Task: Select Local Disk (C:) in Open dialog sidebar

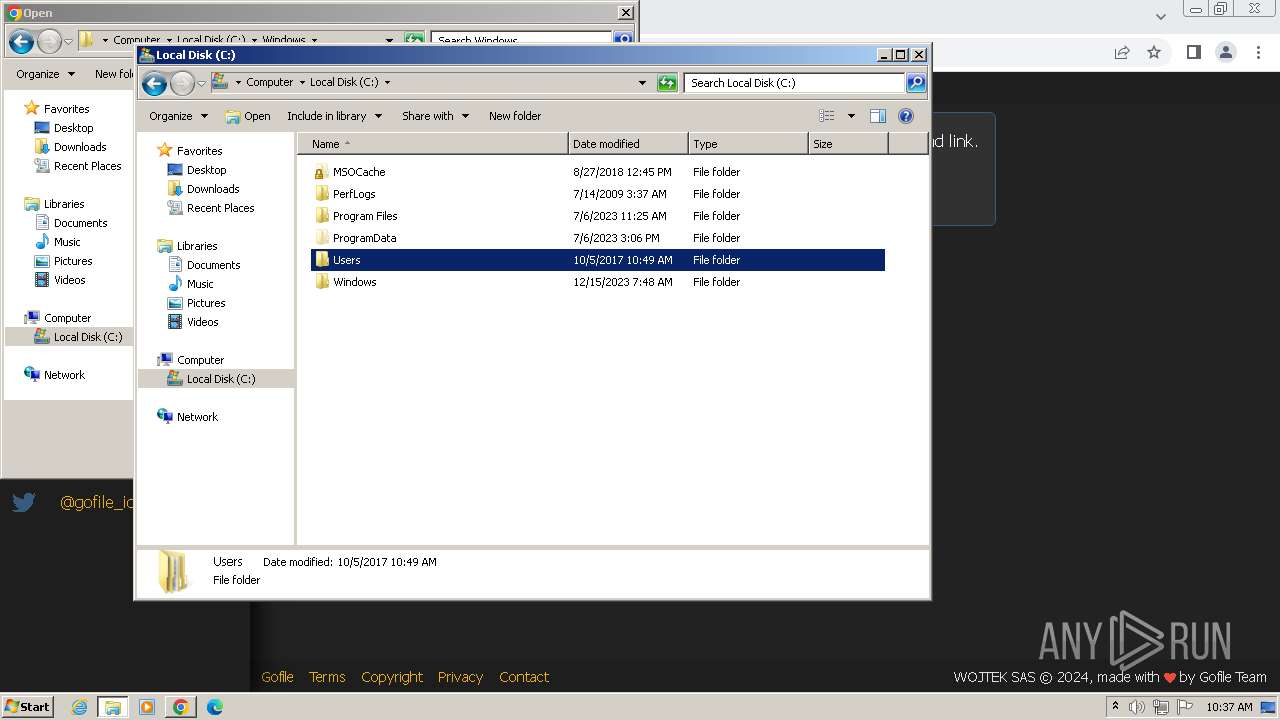Action: click(x=87, y=337)
